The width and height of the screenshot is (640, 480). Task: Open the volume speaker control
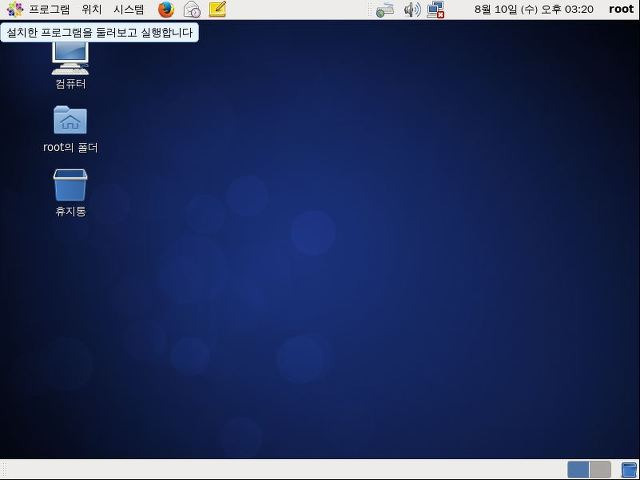411,10
